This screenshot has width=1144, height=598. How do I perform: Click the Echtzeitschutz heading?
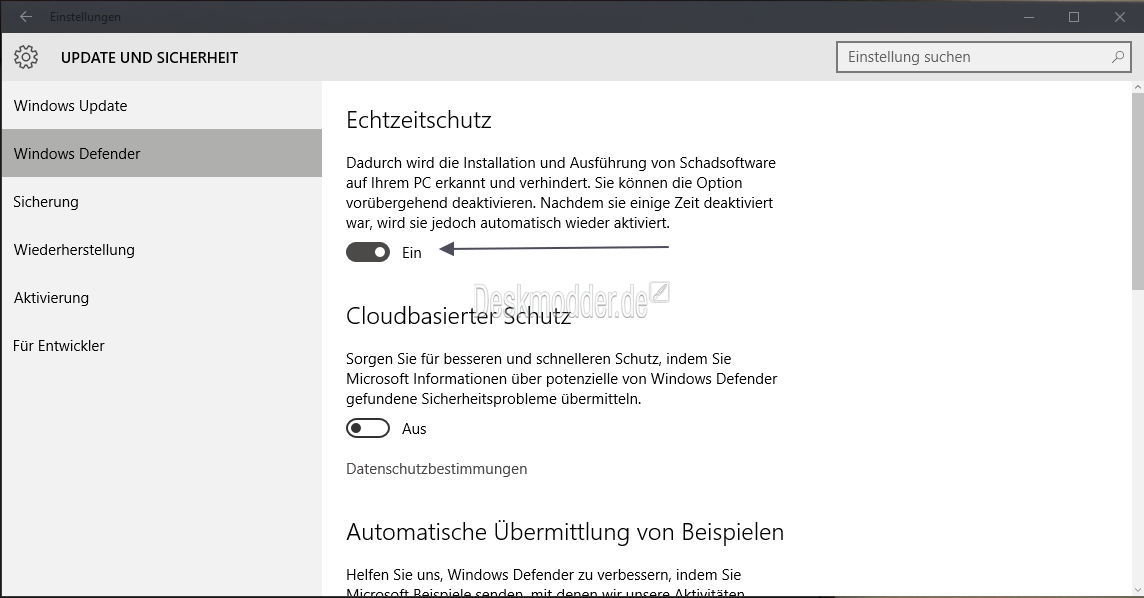click(x=419, y=120)
